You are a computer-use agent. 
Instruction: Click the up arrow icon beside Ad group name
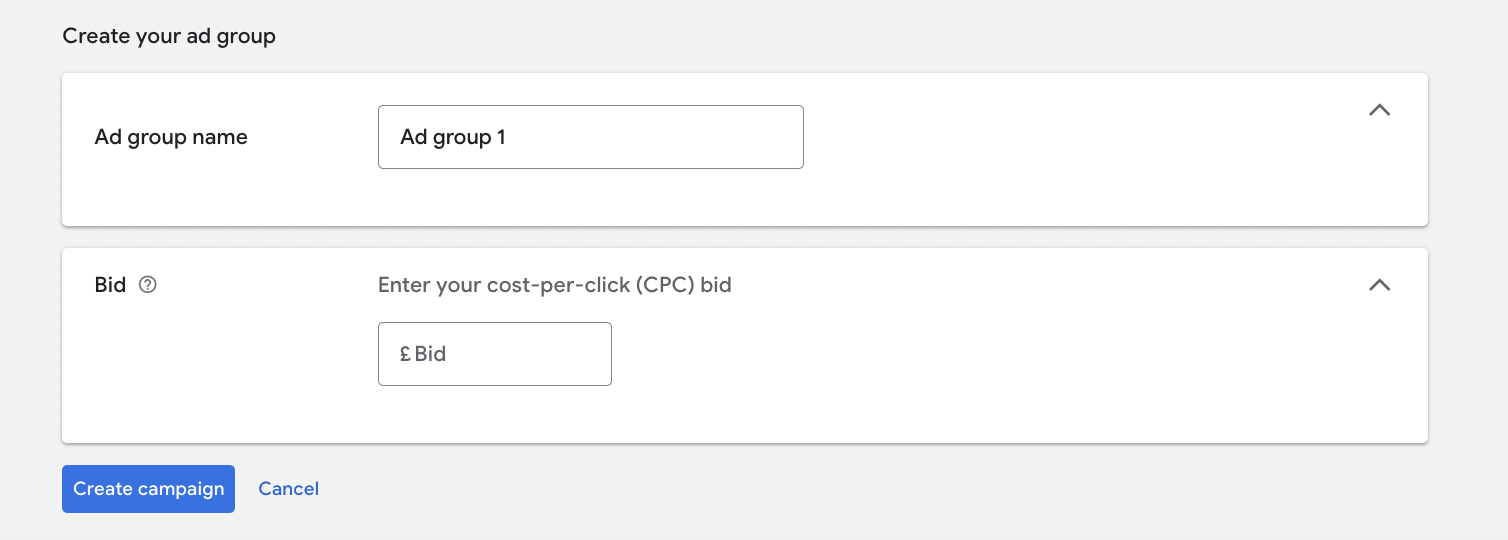click(x=1379, y=110)
